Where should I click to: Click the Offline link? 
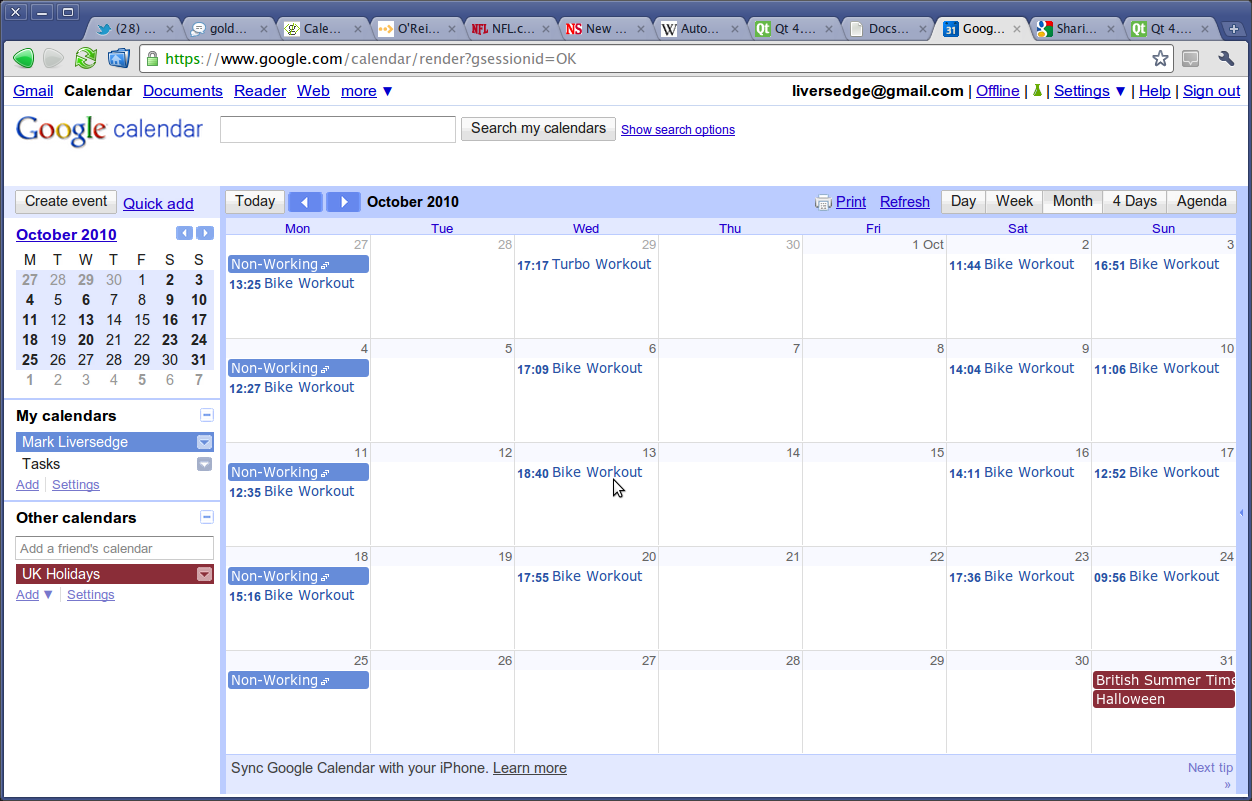point(998,91)
